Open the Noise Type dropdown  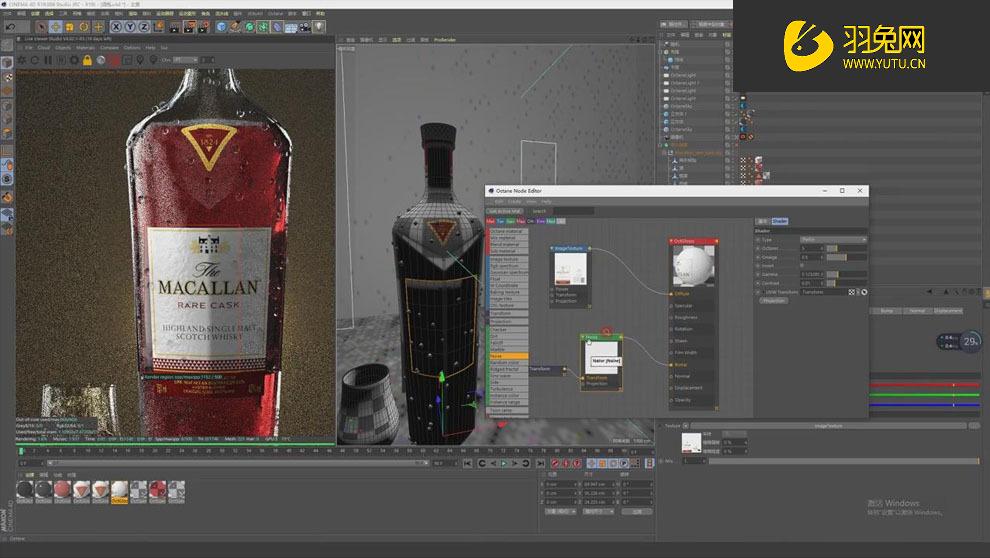click(833, 240)
